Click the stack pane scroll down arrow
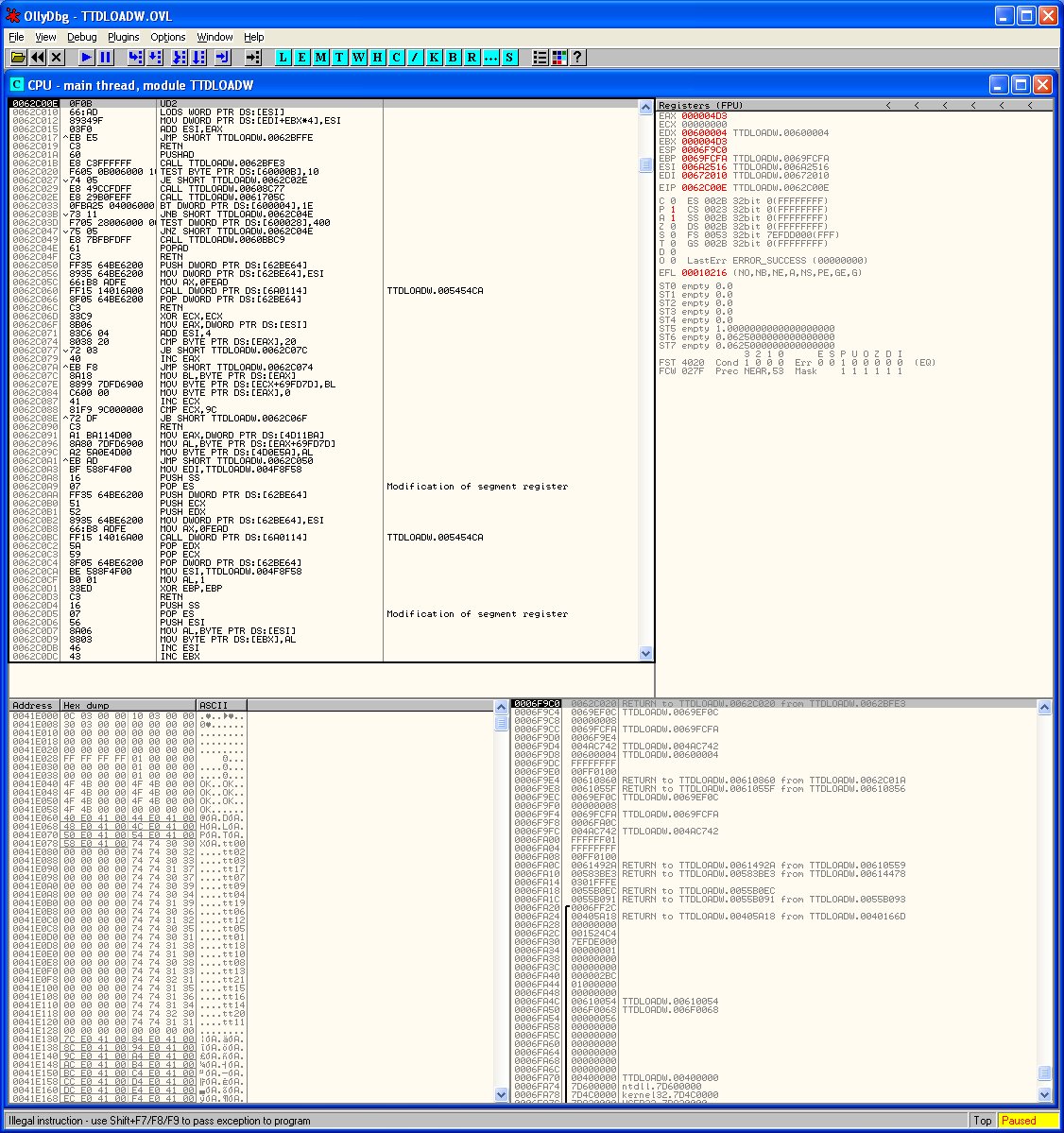Viewport: 1064px width, 1133px height. pyautogui.click(x=1044, y=1094)
